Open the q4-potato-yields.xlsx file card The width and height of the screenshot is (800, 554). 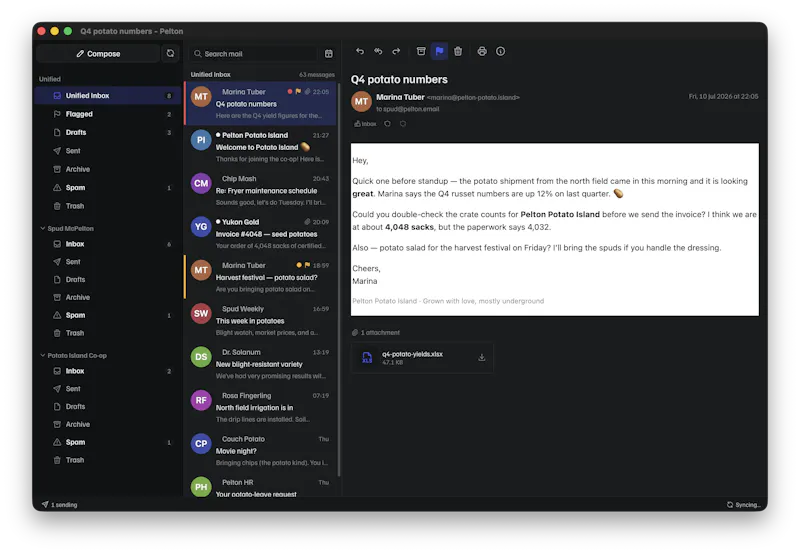(x=422, y=358)
